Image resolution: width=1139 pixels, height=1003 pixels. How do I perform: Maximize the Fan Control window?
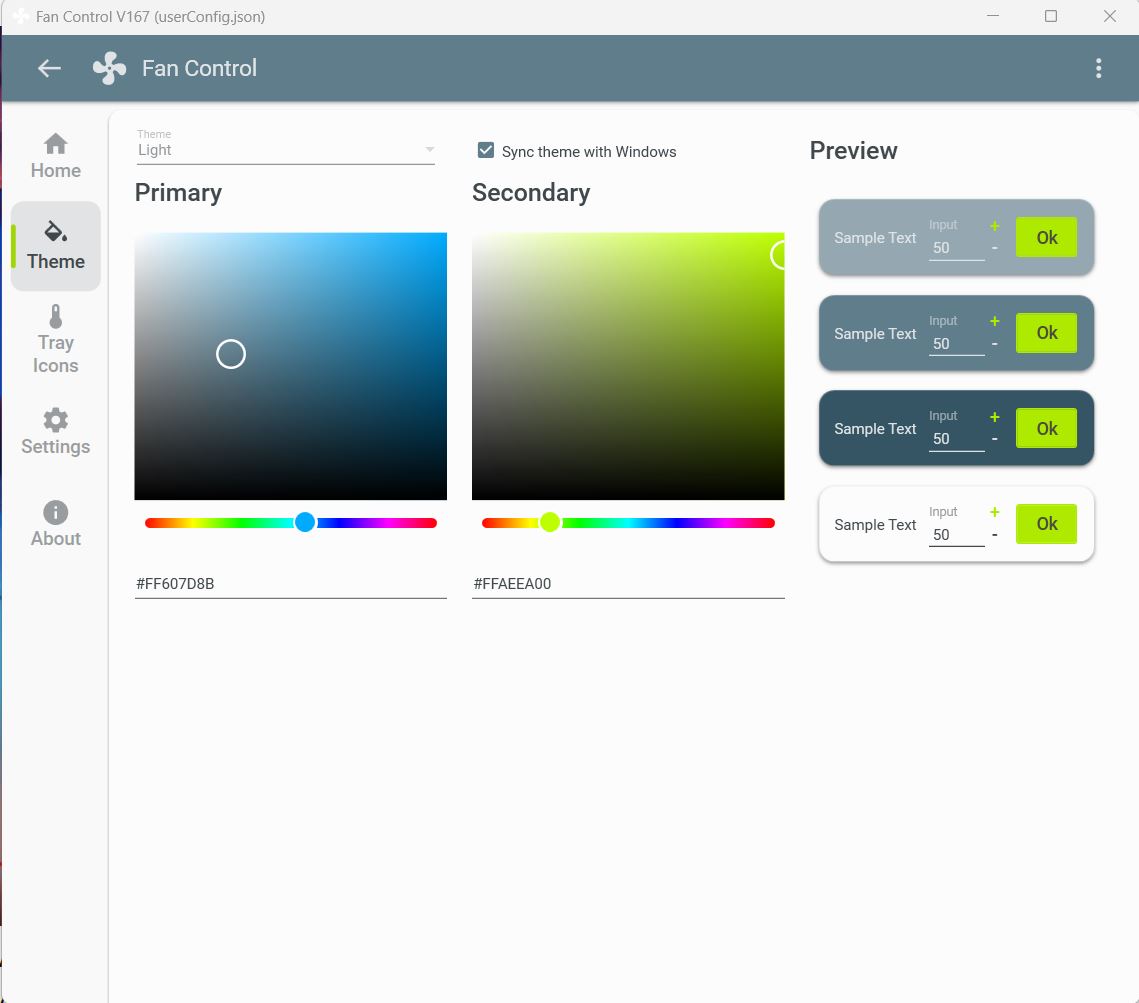(1050, 16)
